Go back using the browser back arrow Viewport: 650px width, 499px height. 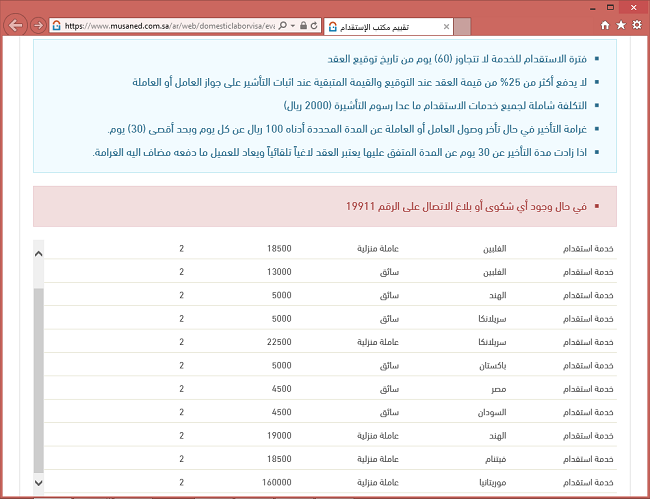[x=15, y=26]
